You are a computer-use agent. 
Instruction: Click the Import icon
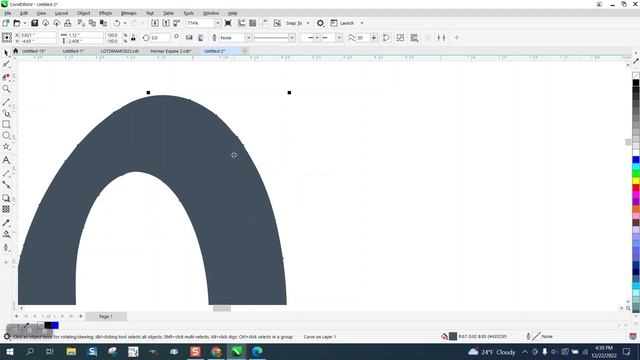coord(155,23)
